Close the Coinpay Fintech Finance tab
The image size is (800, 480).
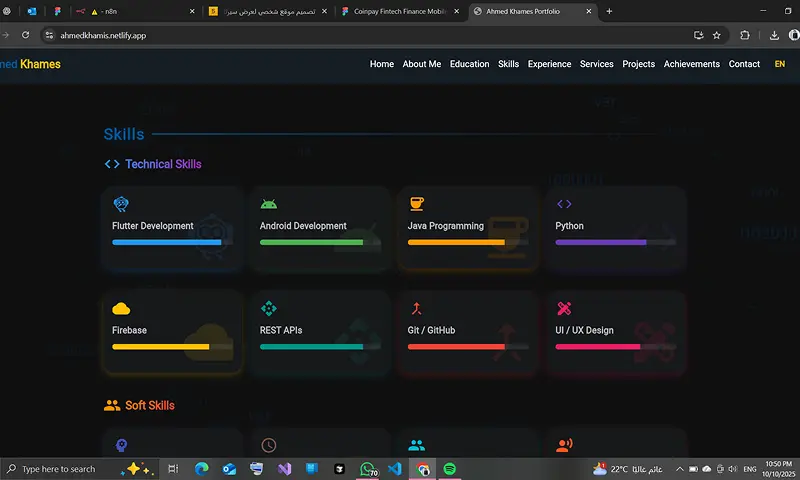tap(456, 11)
